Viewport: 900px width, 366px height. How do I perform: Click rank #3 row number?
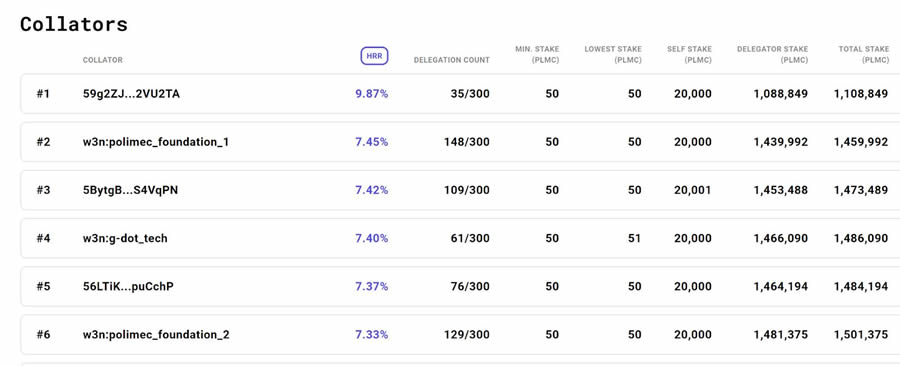[x=44, y=190]
